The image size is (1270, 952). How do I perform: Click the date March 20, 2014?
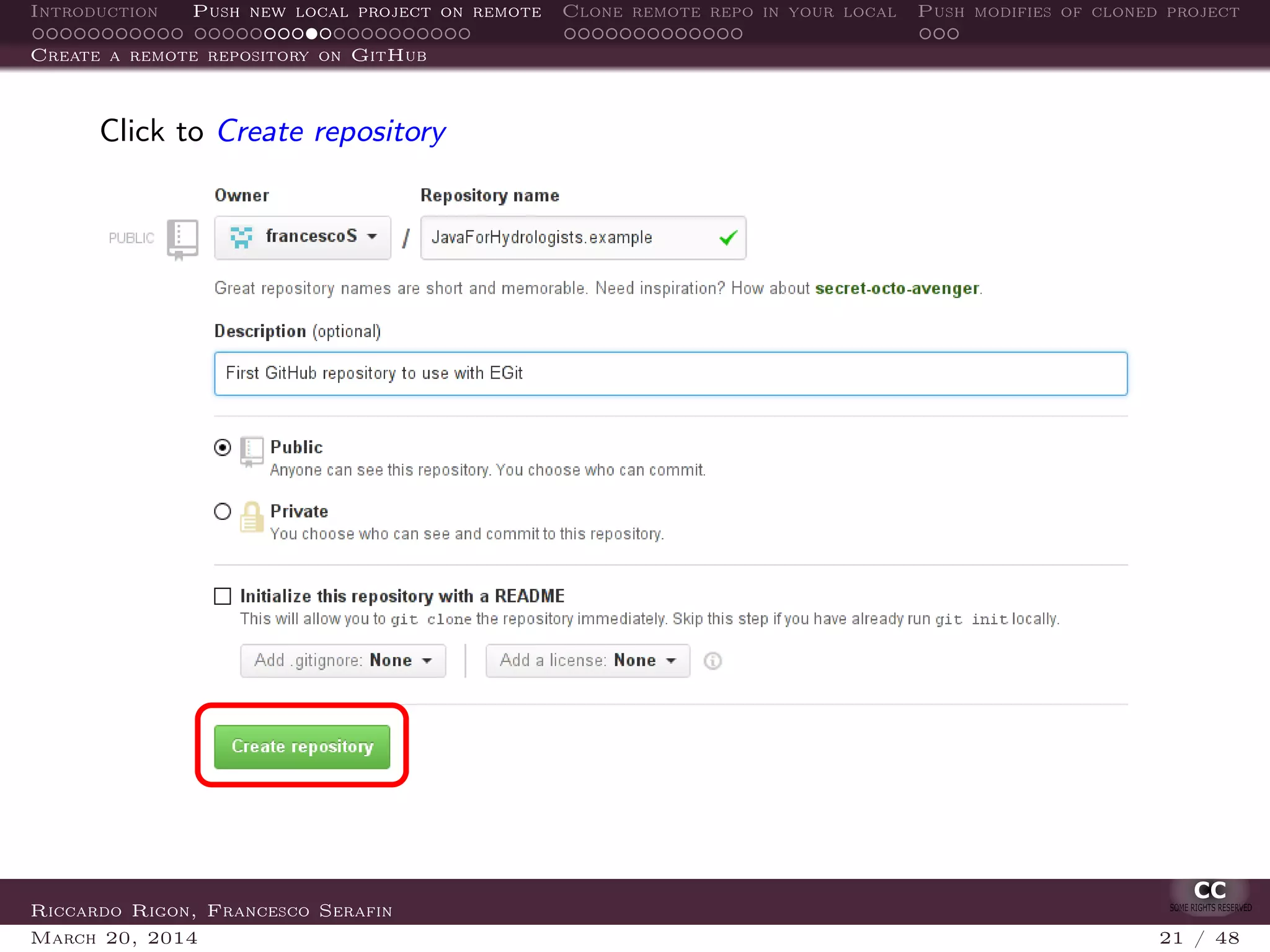tap(114, 938)
